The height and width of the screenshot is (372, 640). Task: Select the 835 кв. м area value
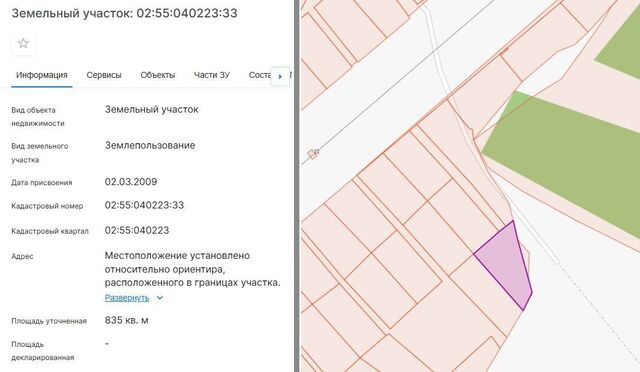[127, 320]
